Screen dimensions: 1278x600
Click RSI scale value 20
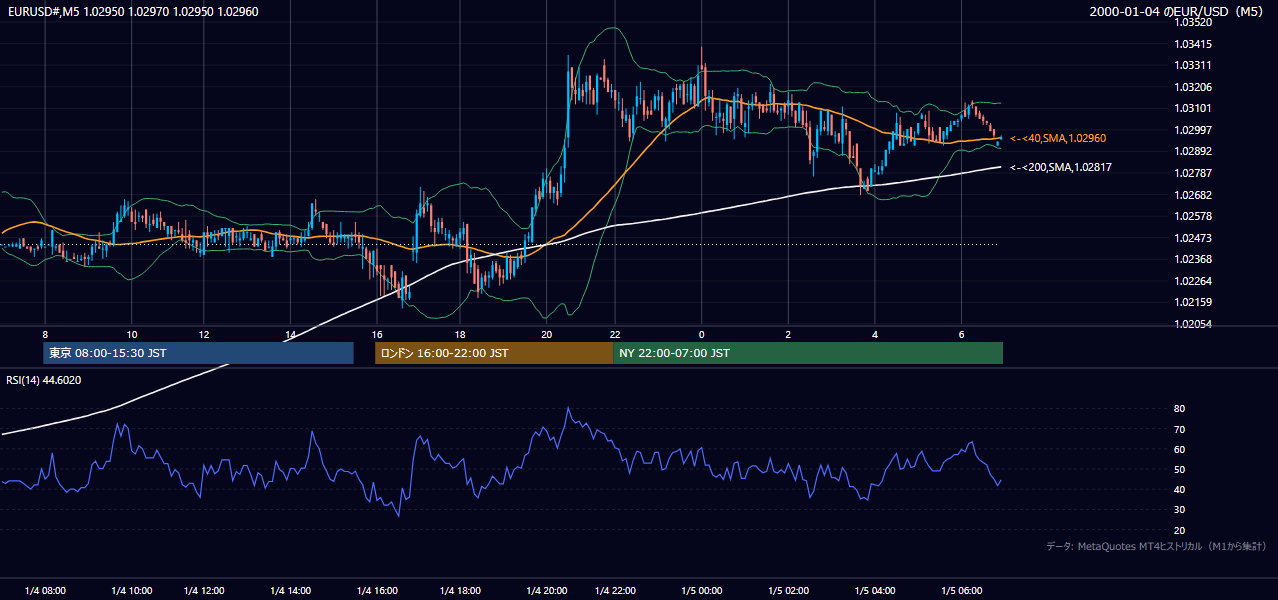1179,530
